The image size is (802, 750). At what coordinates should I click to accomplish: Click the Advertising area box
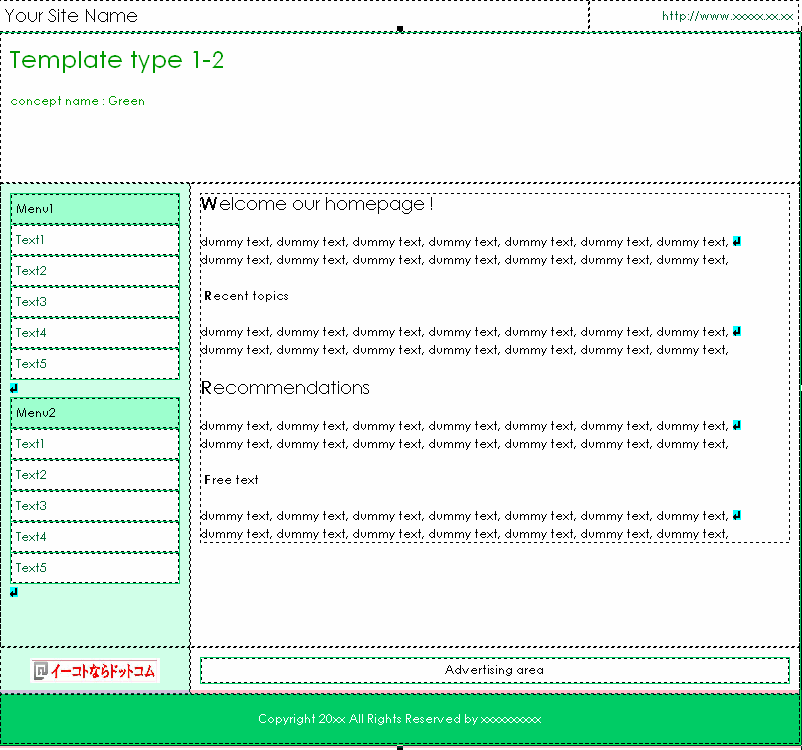tap(494, 670)
